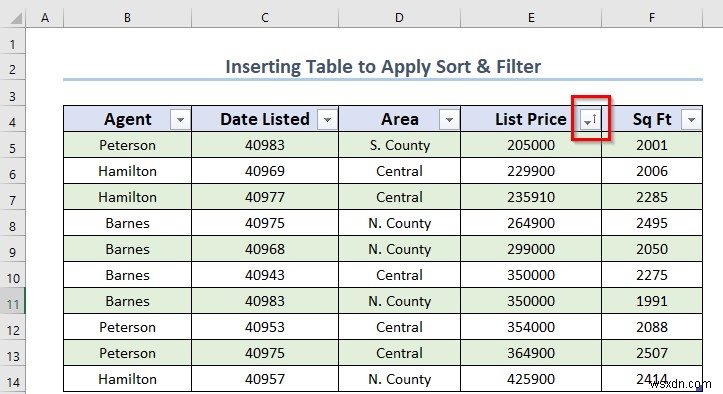Select column D header
Screen dimensions: 723x394
tap(399, 18)
